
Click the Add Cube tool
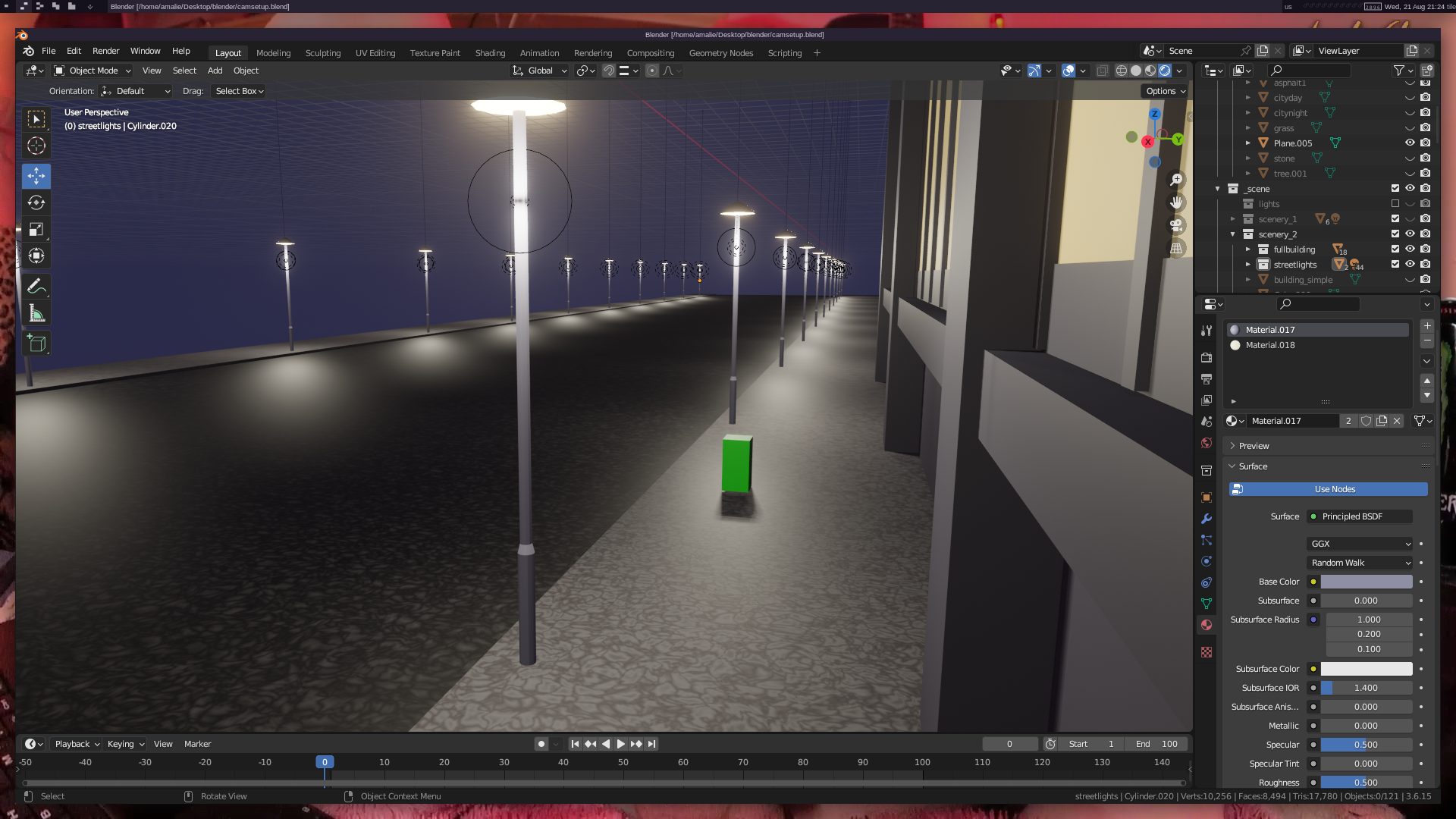pyautogui.click(x=36, y=344)
